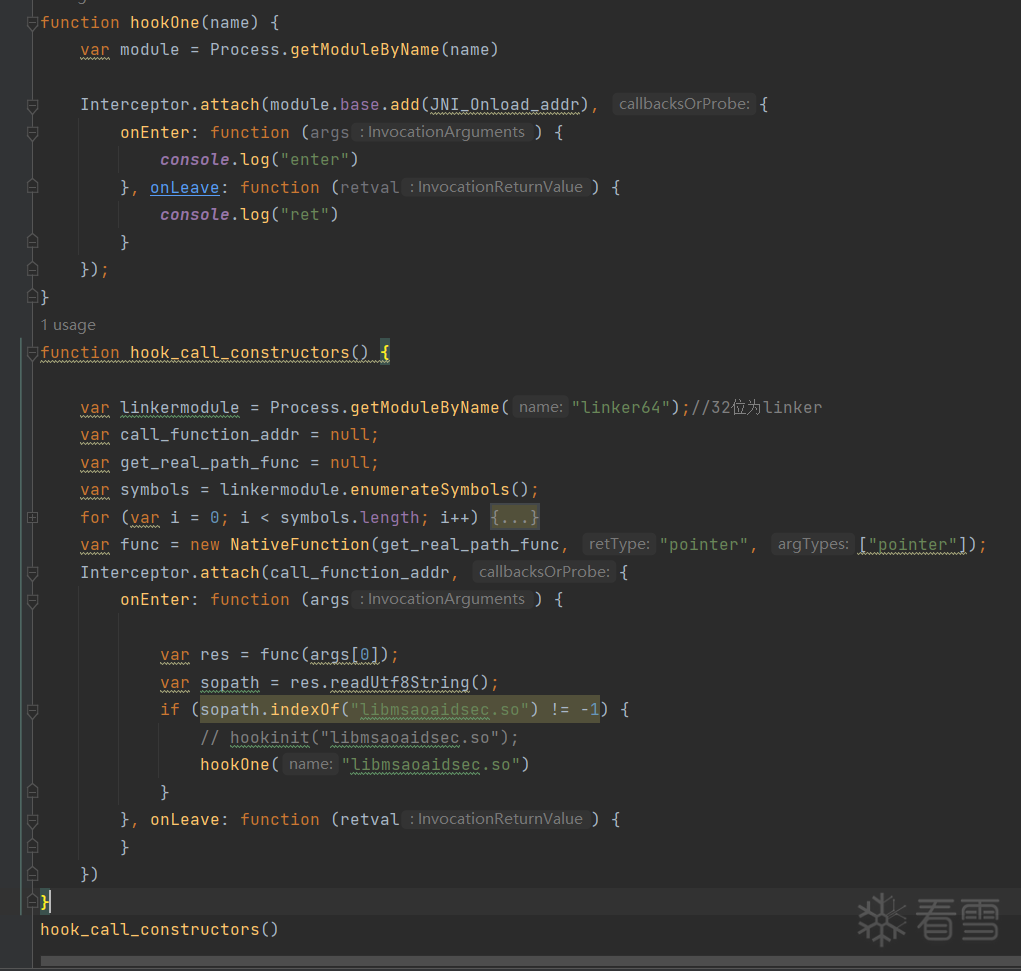The height and width of the screenshot is (971, 1021).
Task: Open the '1 usage' code hint
Action: (68, 325)
